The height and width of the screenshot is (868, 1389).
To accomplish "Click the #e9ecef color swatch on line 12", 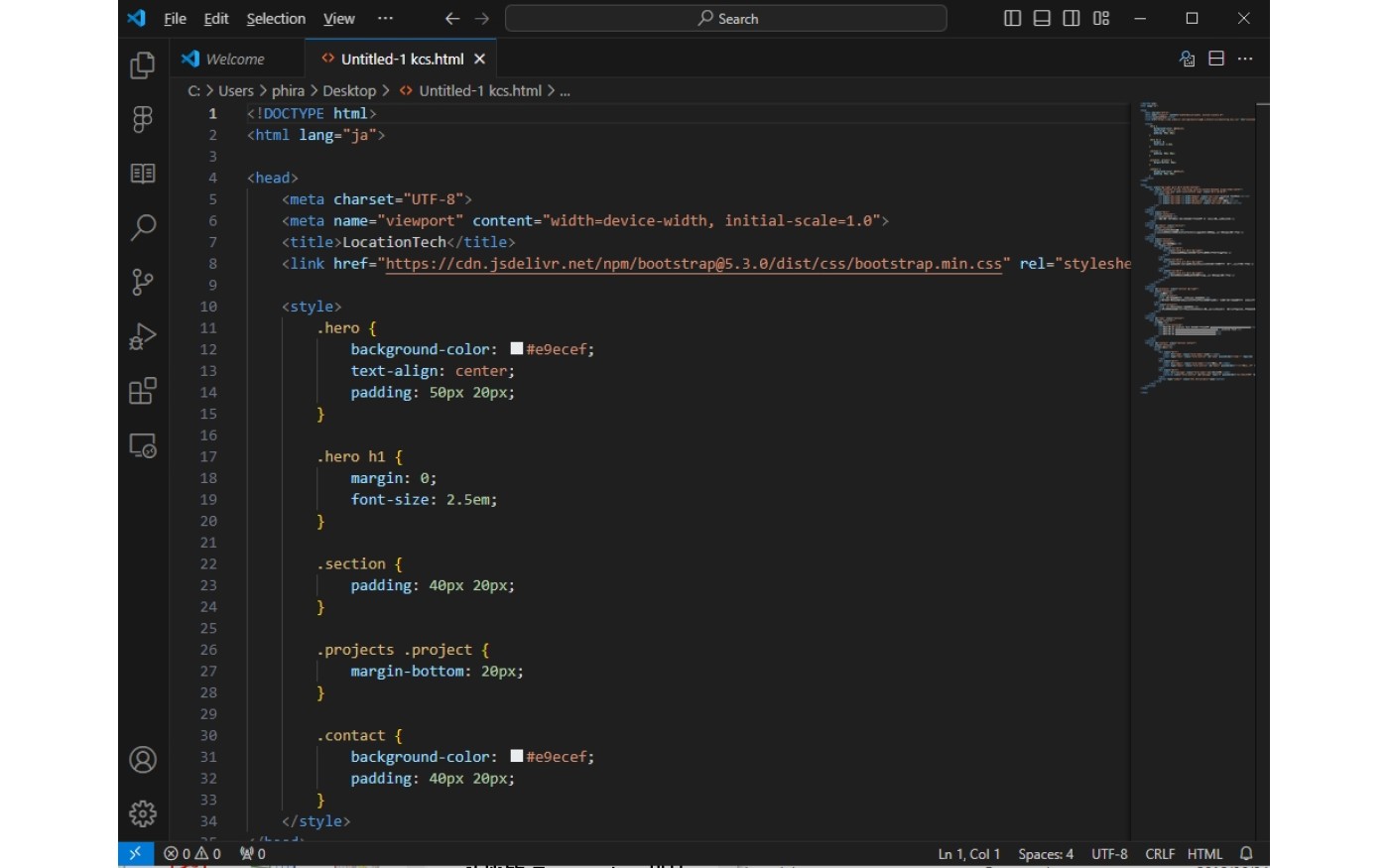I will point(515,348).
